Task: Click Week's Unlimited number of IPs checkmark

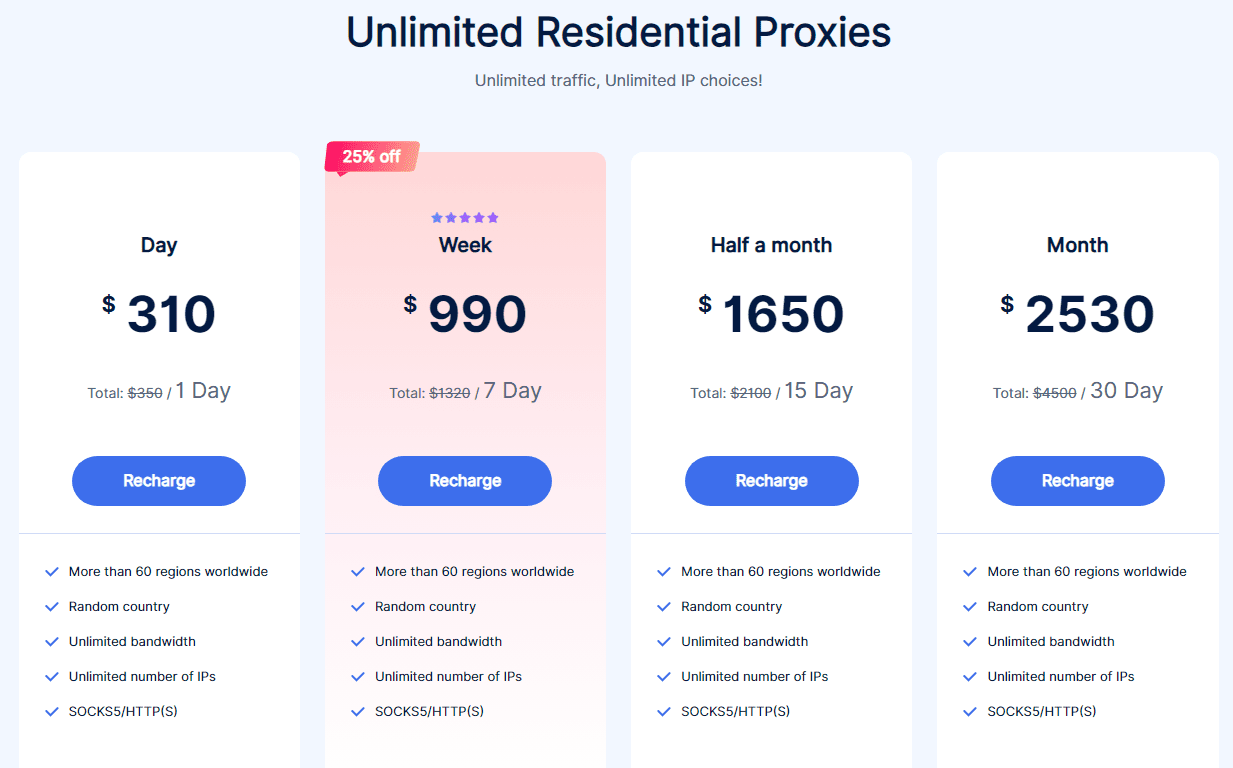Action: (358, 677)
